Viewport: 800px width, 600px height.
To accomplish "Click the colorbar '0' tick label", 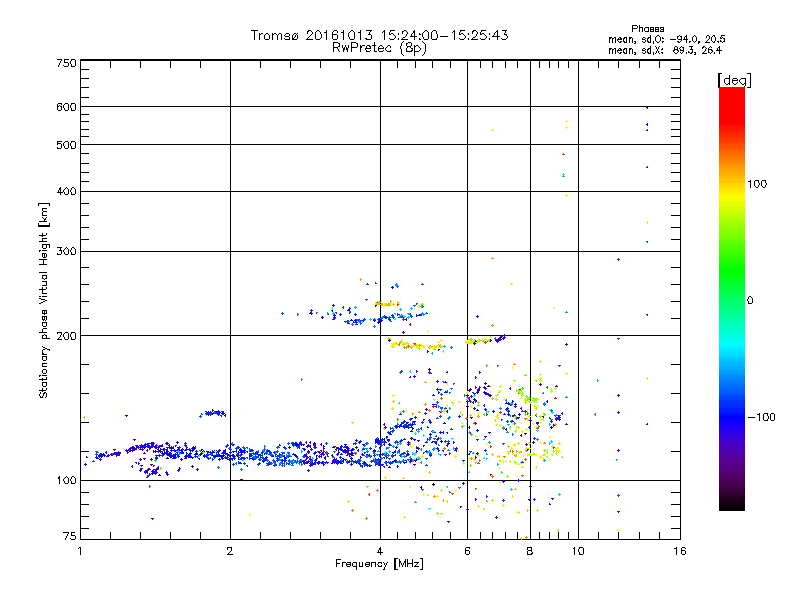I will pos(750,301).
